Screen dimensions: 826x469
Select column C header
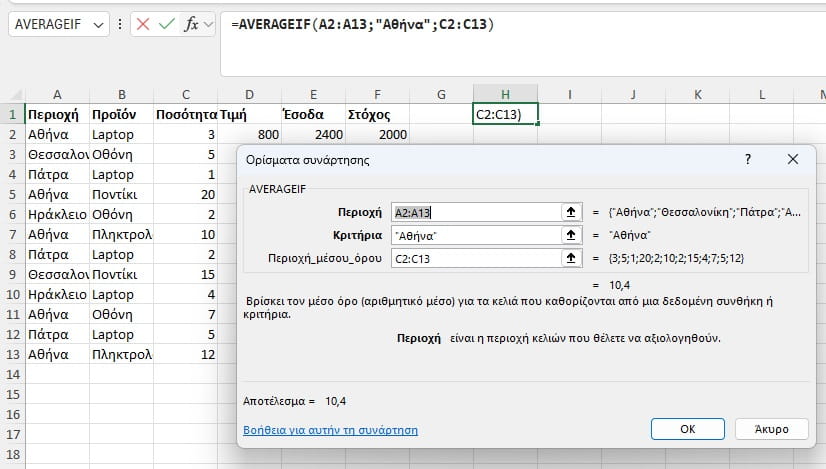pyautogui.click(x=186, y=94)
